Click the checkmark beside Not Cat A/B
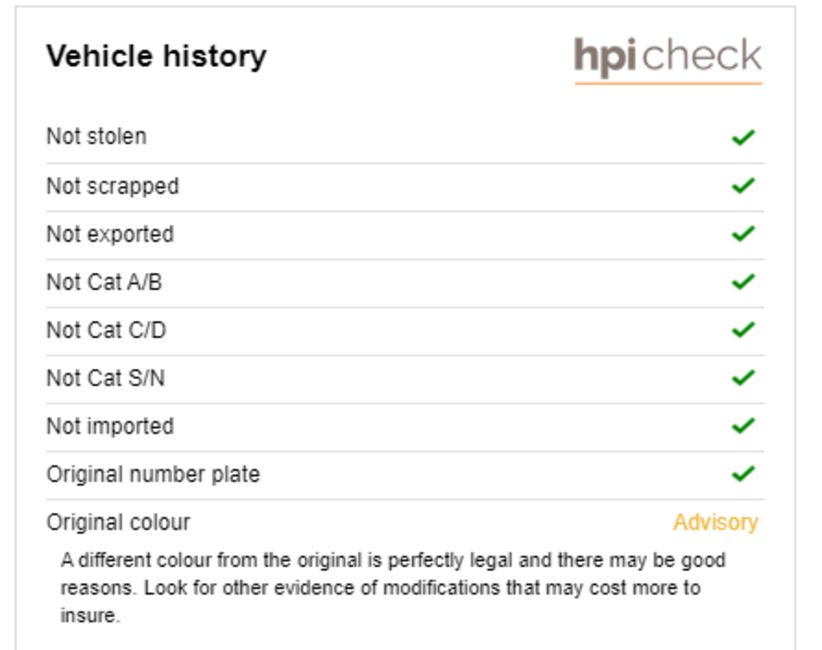This screenshot has height=650, width=822. click(743, 281)
